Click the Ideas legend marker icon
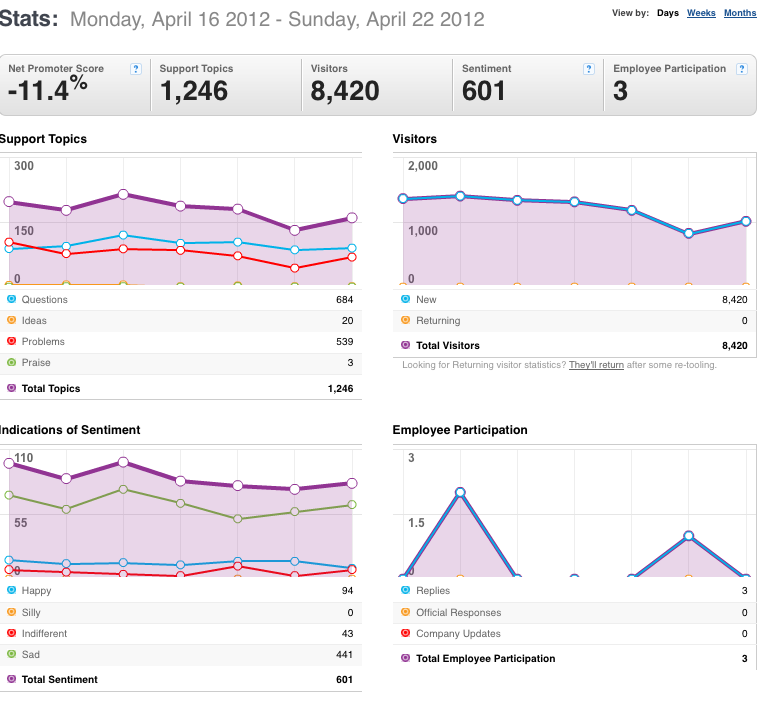The width and height of the screenshot is (763, 704). 12,320
